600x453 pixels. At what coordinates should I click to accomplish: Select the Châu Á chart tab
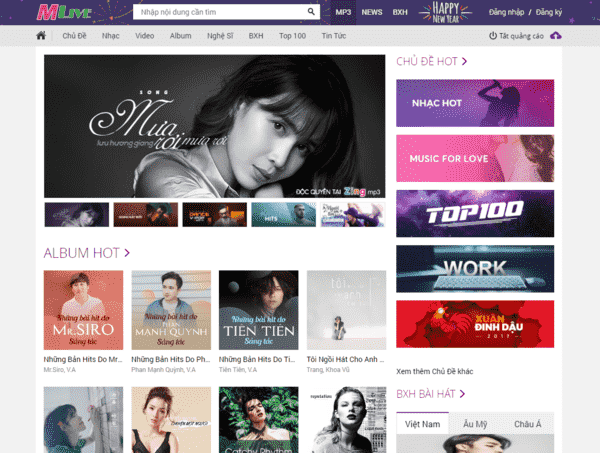pyautogui.click(x=527, y=425)
